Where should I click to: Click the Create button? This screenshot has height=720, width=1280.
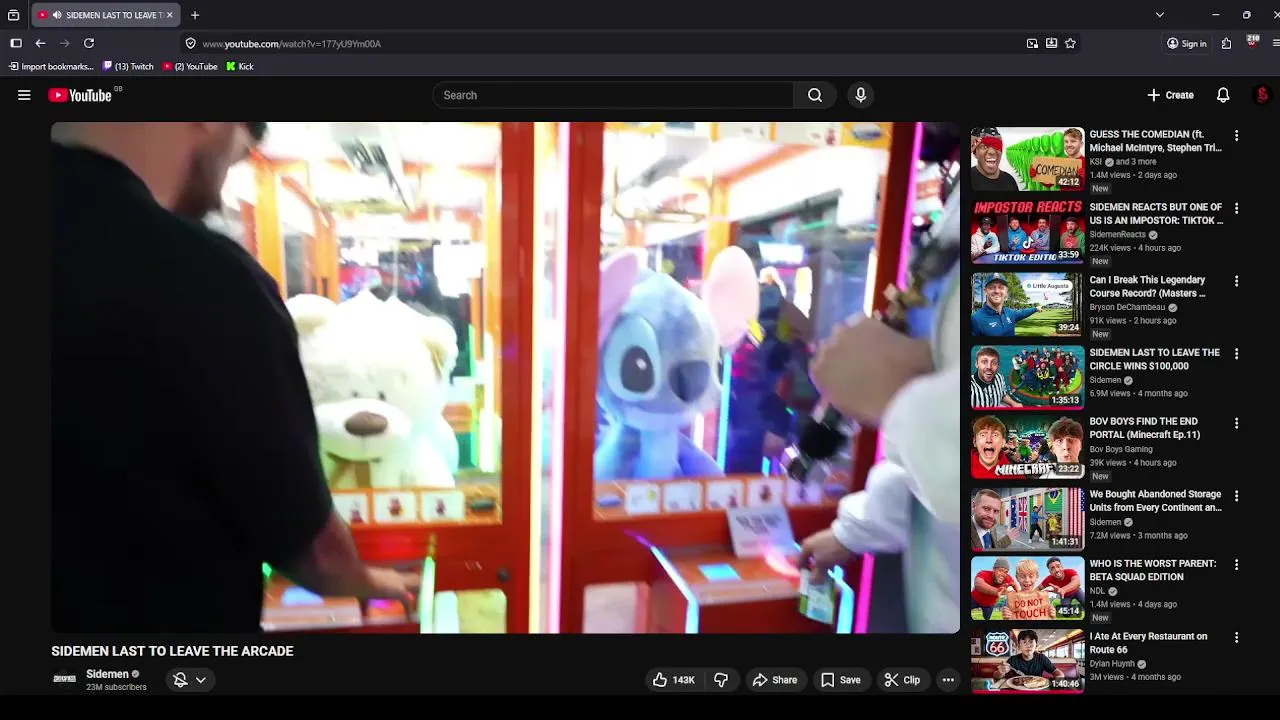(x=1171, y=95)
